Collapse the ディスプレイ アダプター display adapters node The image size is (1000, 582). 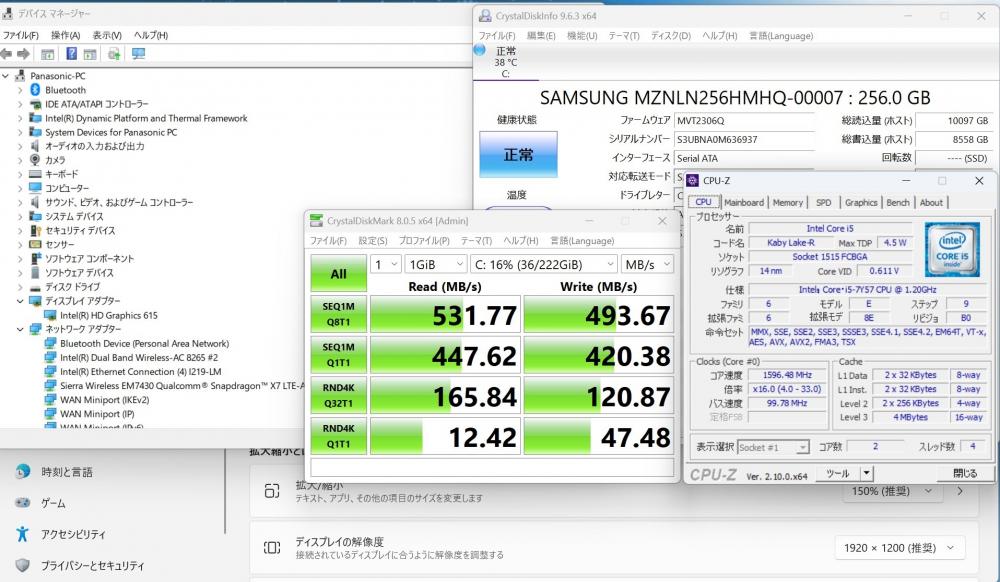pos(20,301)
